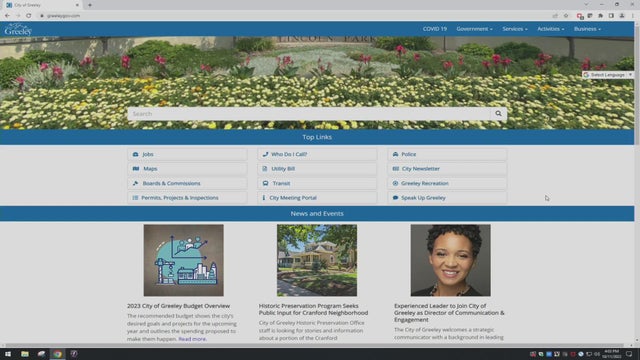Open the Maps link
640x360 pixels.
pos(187,169)
